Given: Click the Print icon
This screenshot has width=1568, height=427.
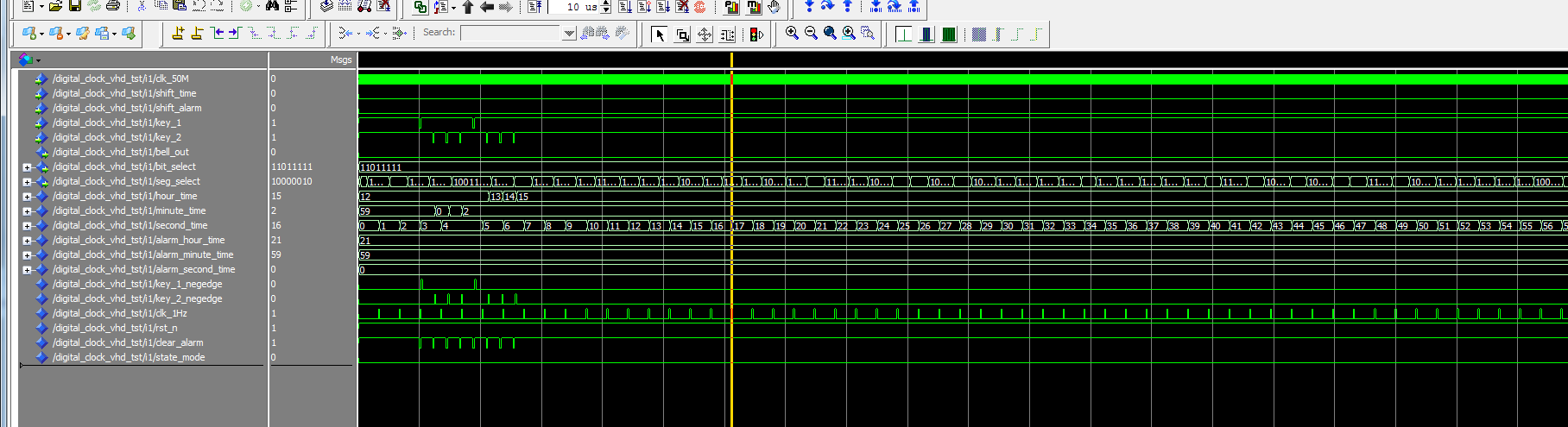Looking at the screenshot, I should pyautogui.click(x=112, y=7).
